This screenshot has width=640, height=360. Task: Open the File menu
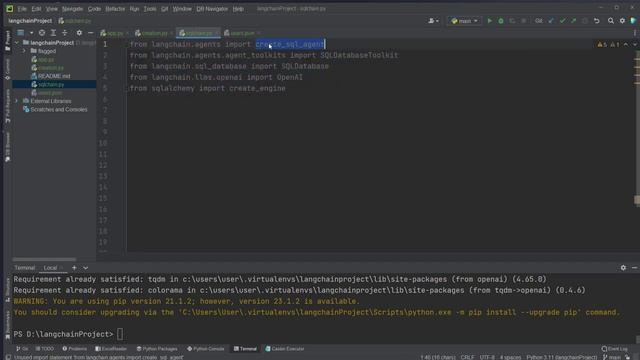coord(22,9)
